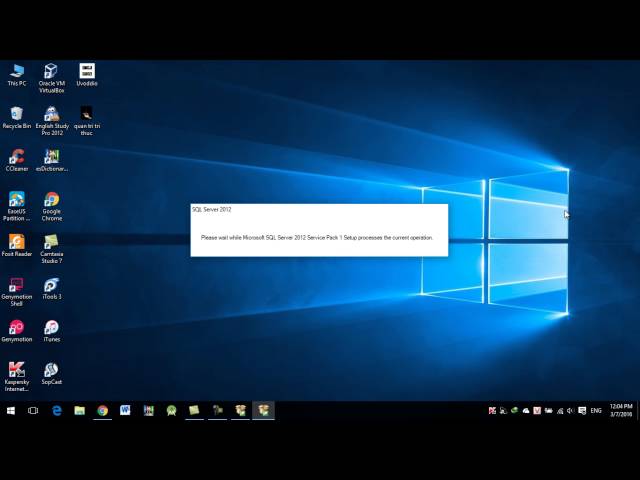The width and height of the screenshot is (640, 480).
Task: Select the Uvoddio desktop icon
Action: [x=87, y=75]
